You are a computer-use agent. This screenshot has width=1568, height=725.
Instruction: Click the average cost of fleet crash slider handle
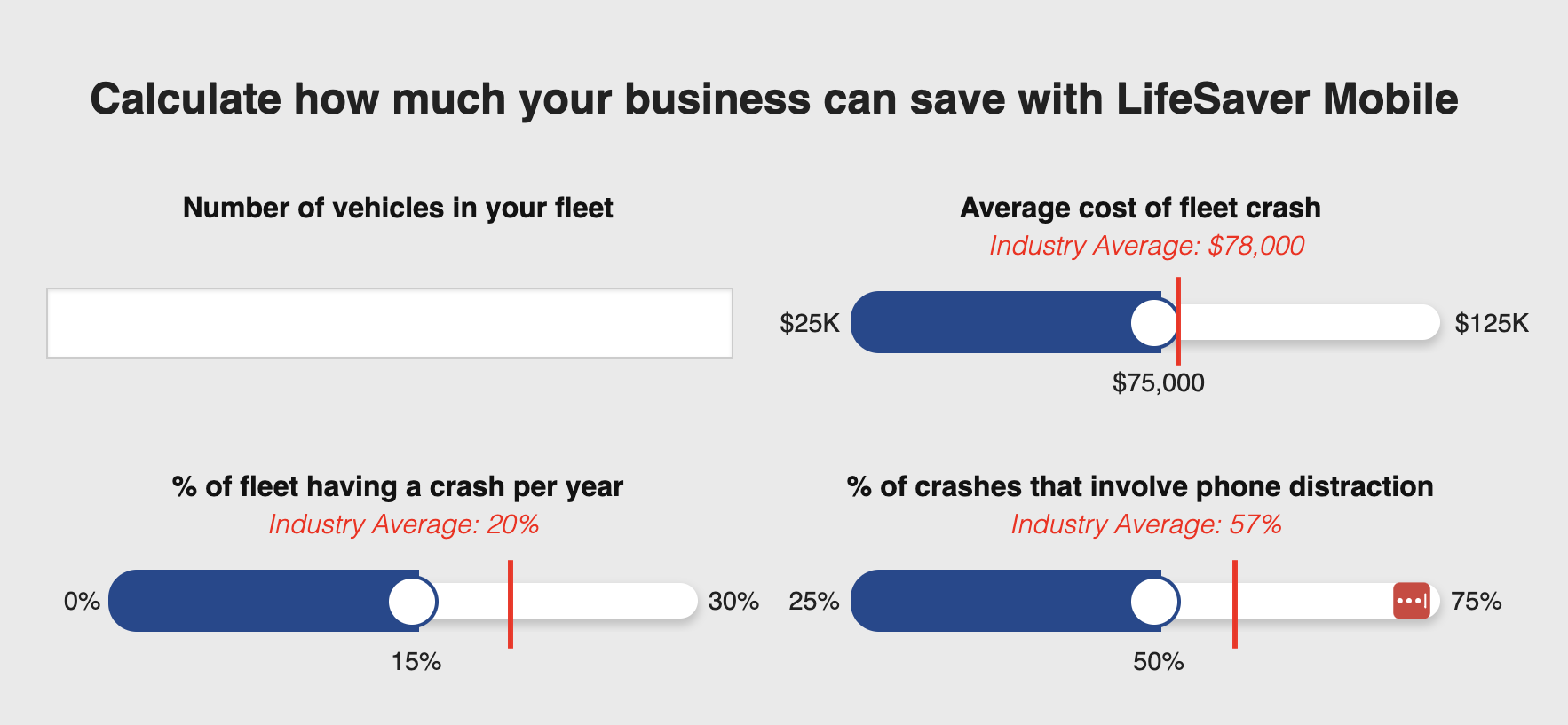point(1154,323)
